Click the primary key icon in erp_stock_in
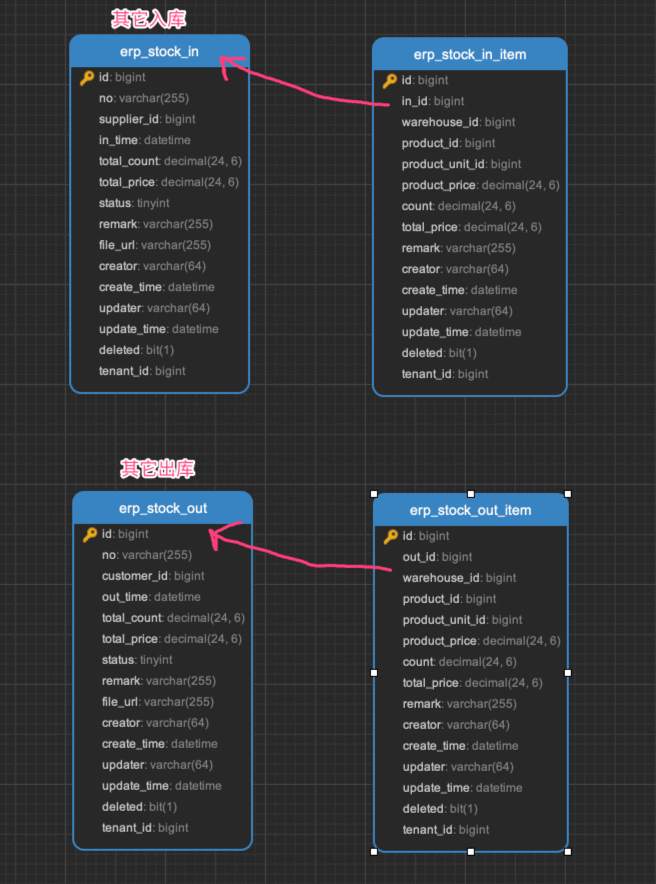This screenshot has height=884, width=656. pos(86,77)
